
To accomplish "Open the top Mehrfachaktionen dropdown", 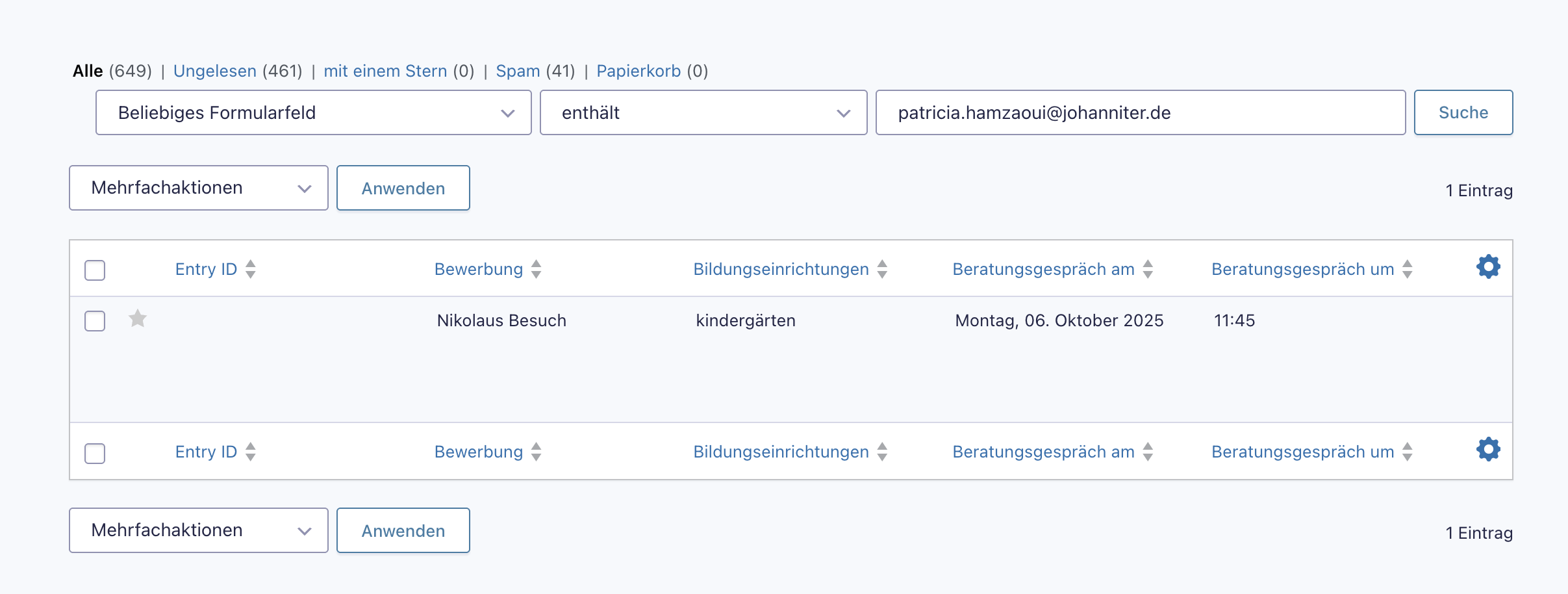I will point(198,188).
